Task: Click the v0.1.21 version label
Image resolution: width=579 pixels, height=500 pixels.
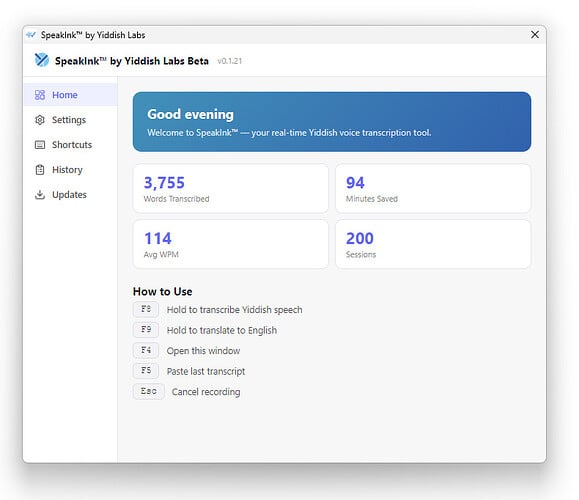Action: [x=230, y=61]
